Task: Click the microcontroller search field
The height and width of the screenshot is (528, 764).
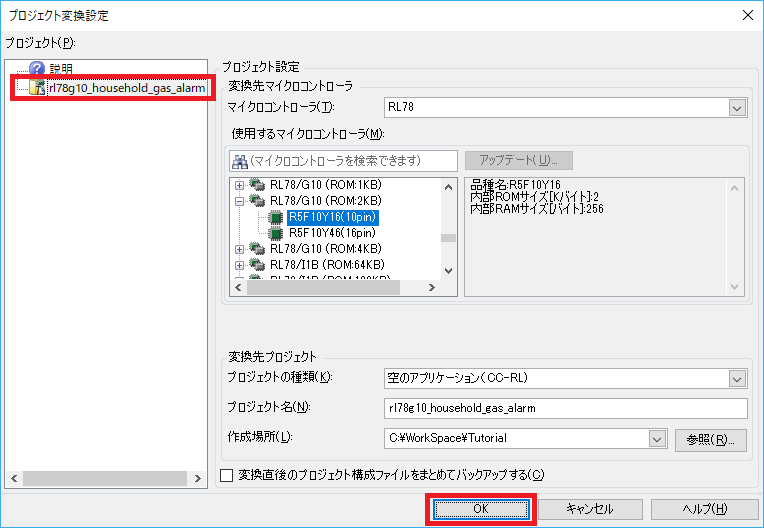Action: tap(344, 161)
